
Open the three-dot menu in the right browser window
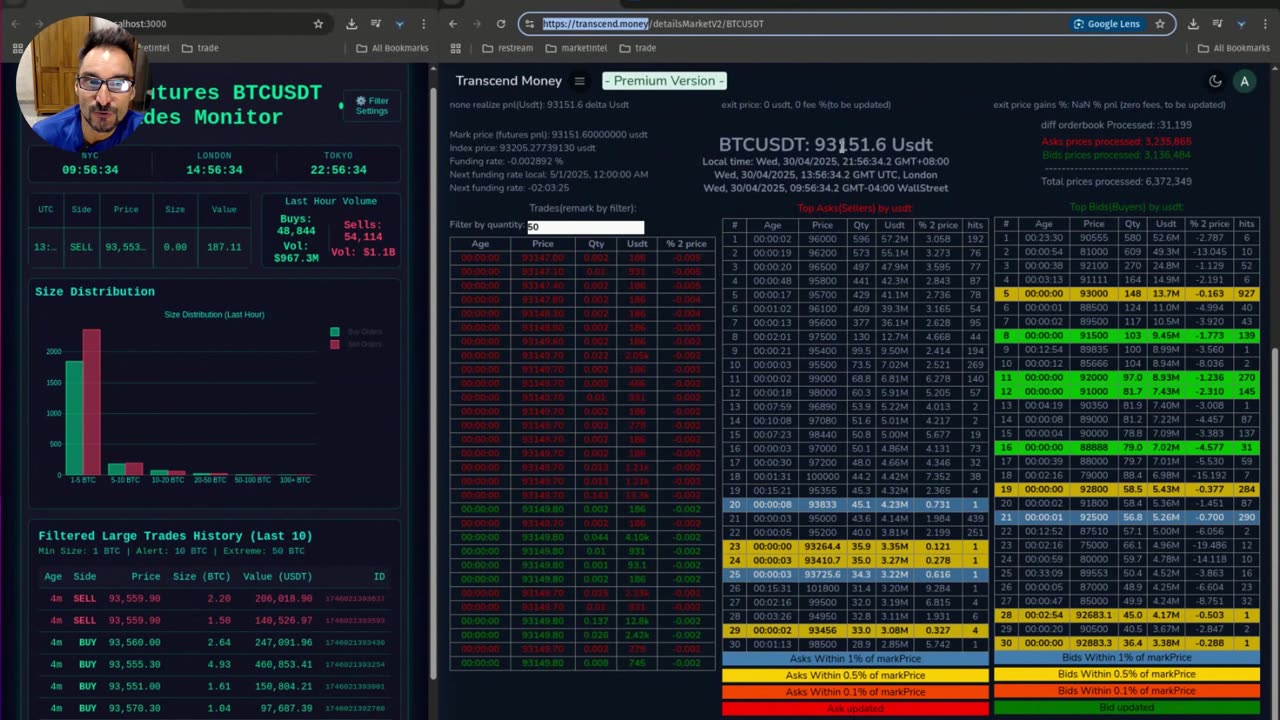1265,24
